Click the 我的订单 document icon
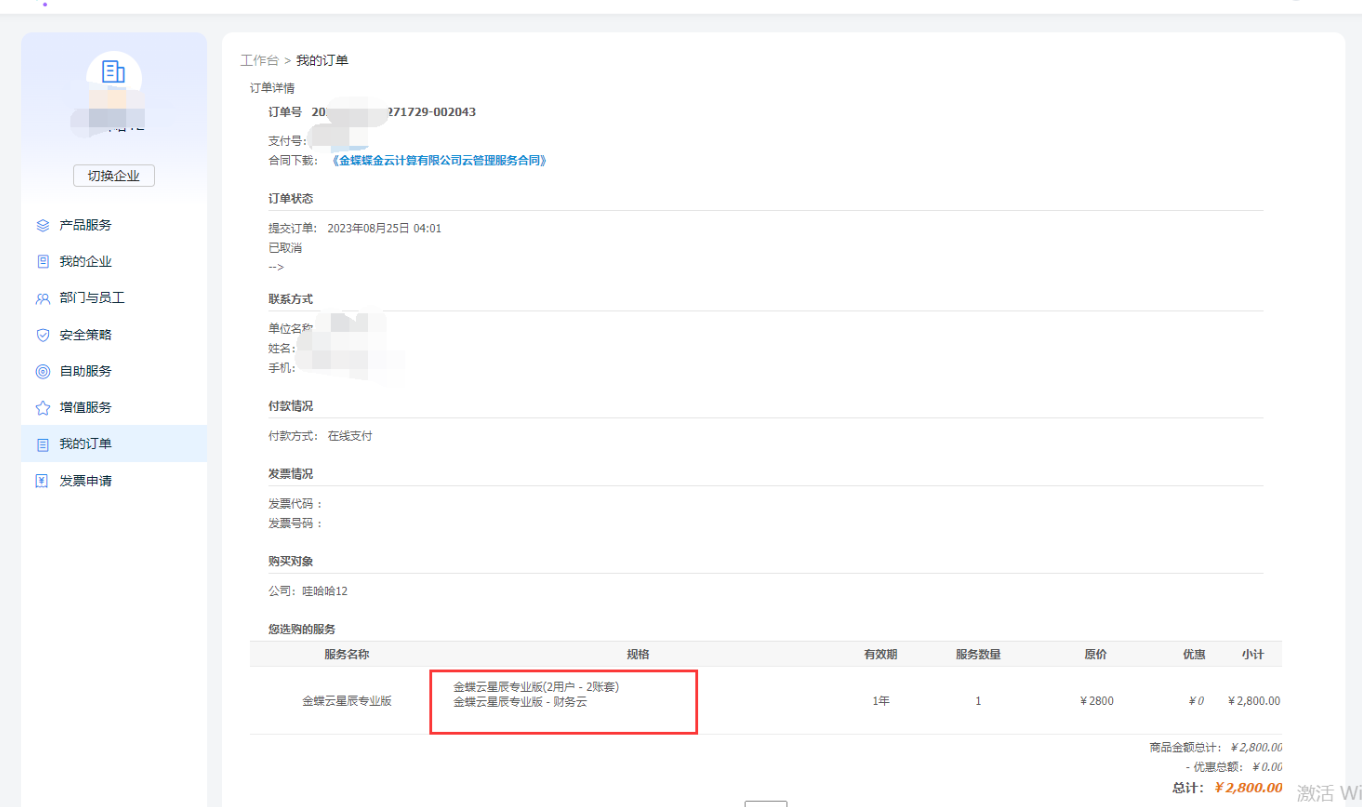 (43, 445)
